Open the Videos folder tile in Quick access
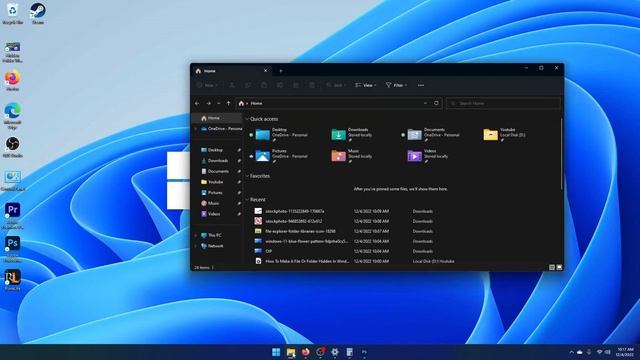The image size is (640, 360). click(x=428, y=156)
